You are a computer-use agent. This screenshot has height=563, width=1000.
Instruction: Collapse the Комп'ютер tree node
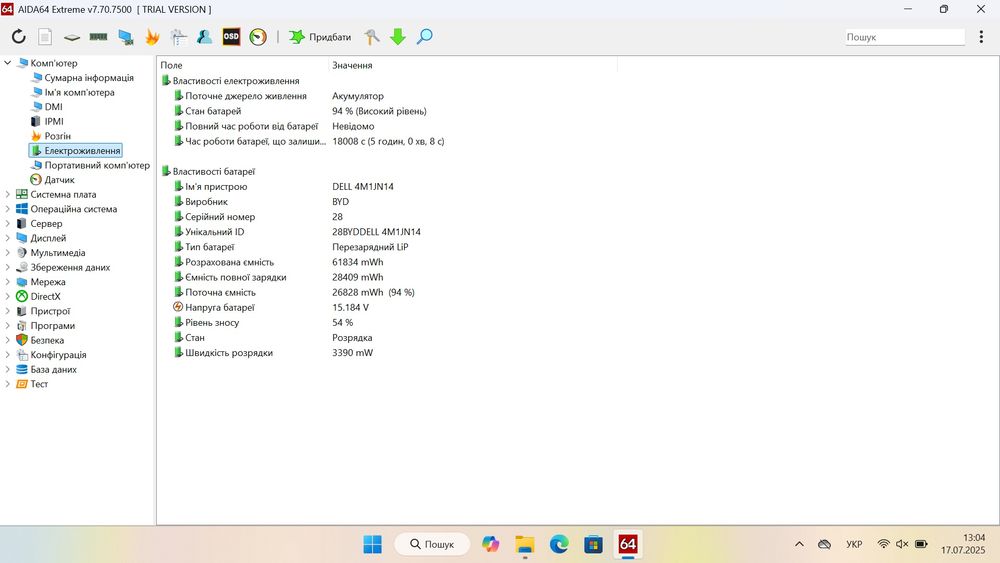pos(8,63)
